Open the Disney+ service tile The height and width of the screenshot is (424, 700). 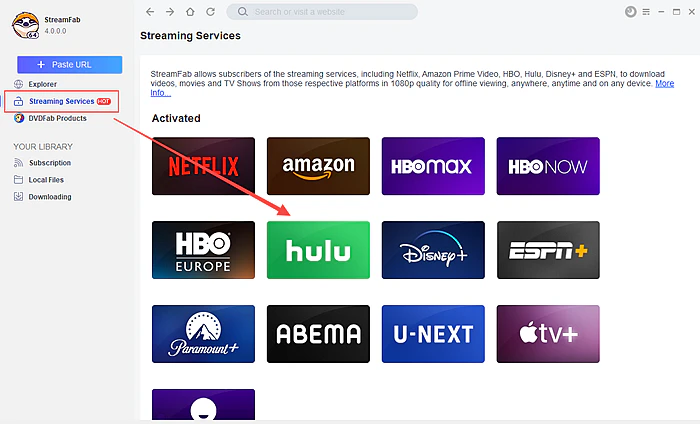(x=433, y=250)
